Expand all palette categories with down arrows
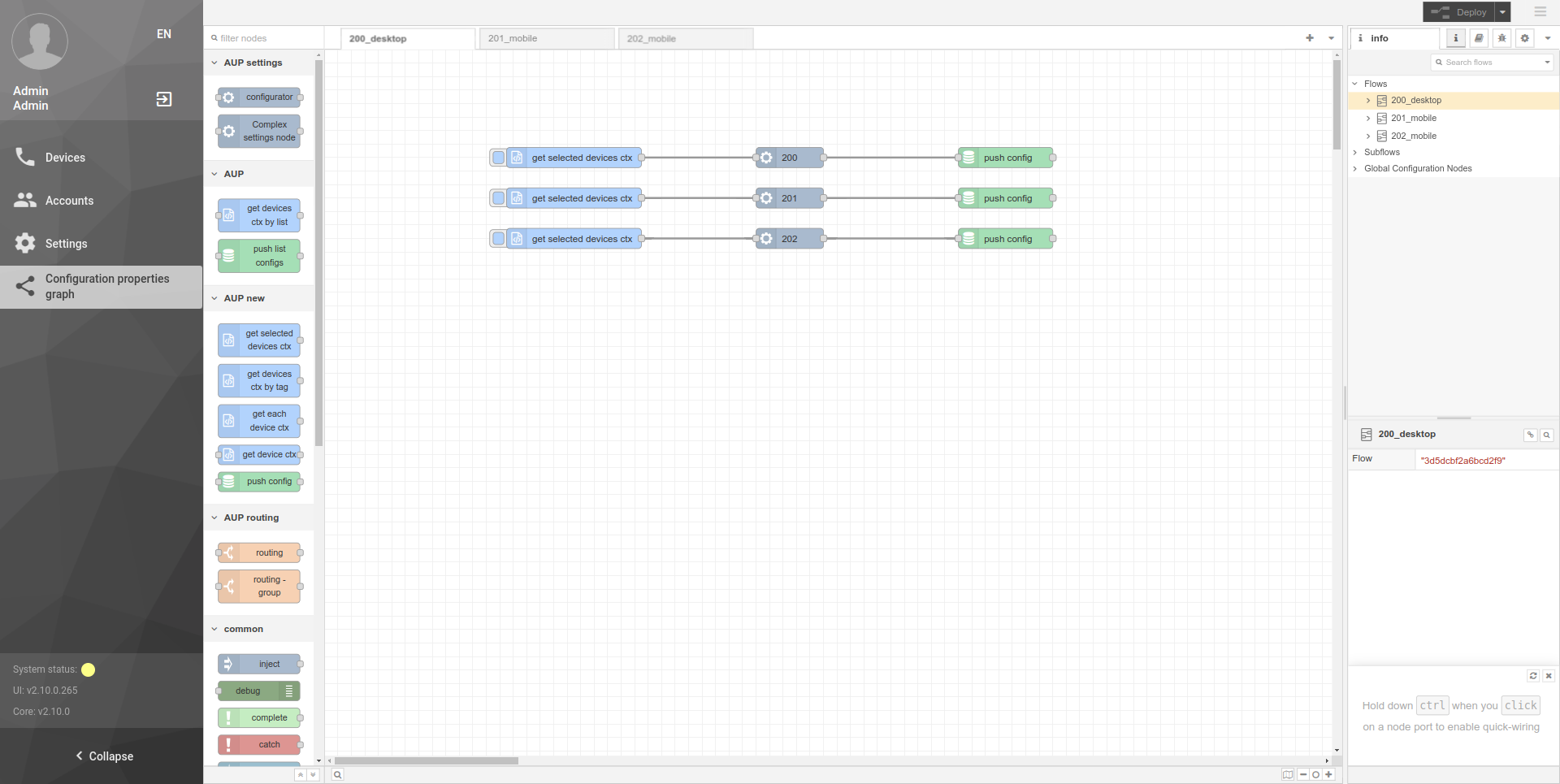This screenshot has width=1560, height=784. pyautogui.click(x=313, y=775)
